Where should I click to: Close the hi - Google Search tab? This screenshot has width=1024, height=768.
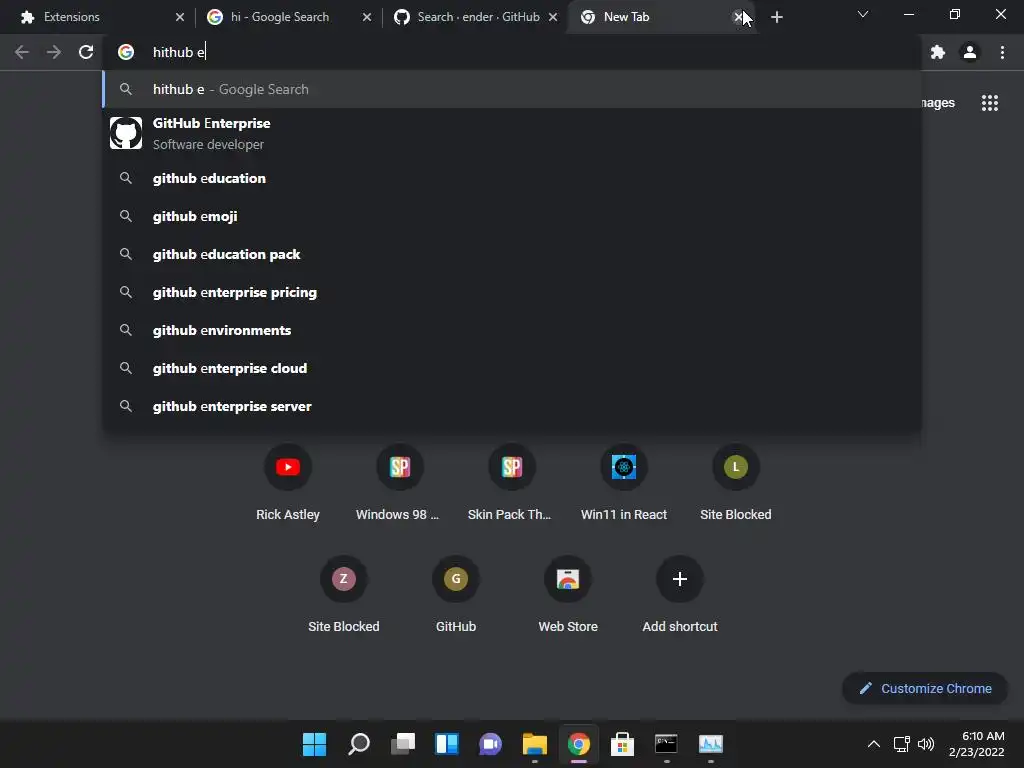pyautogui.click(x=366, y=17)
